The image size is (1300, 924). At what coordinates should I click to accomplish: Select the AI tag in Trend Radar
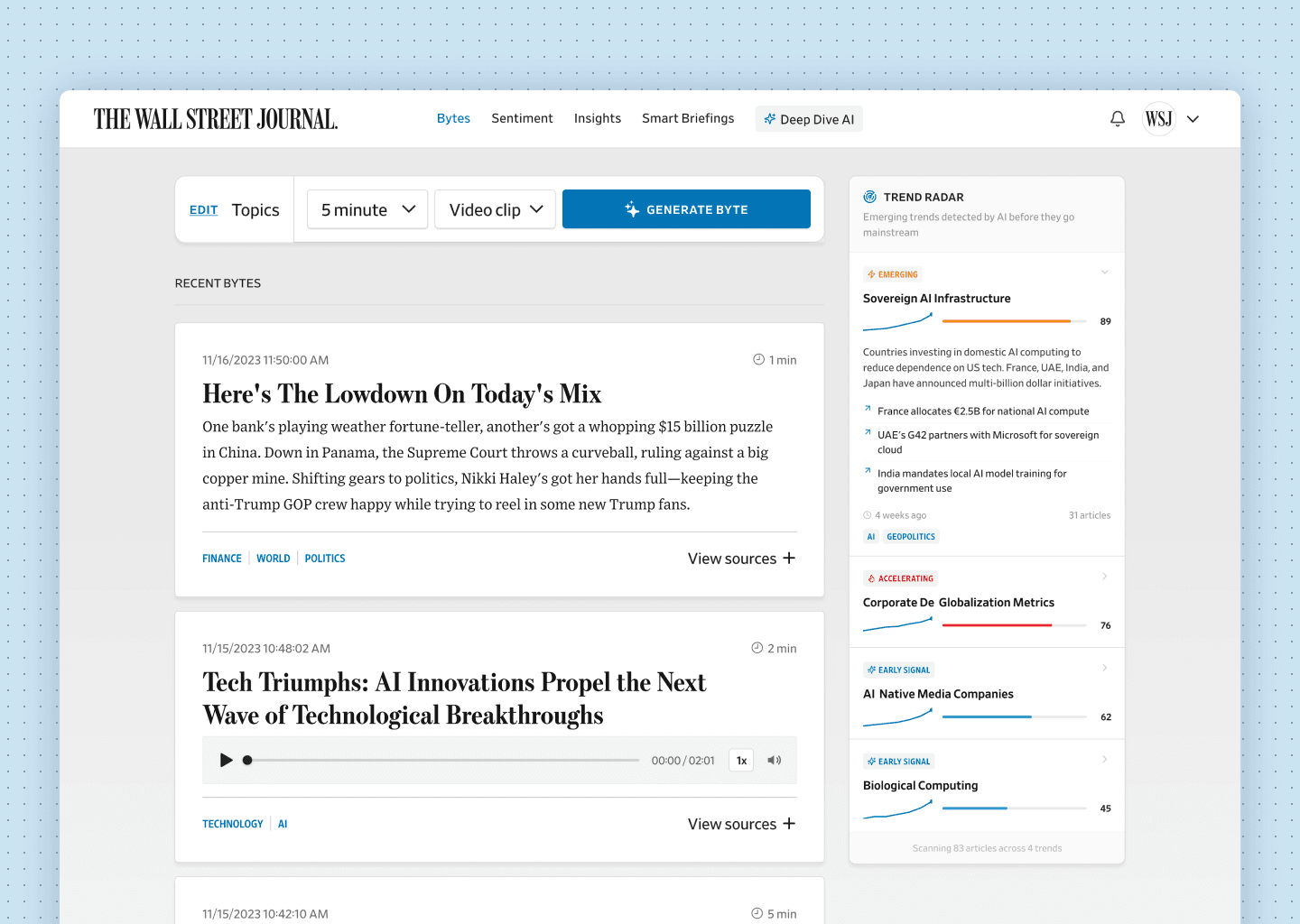(x=871, y=537)
